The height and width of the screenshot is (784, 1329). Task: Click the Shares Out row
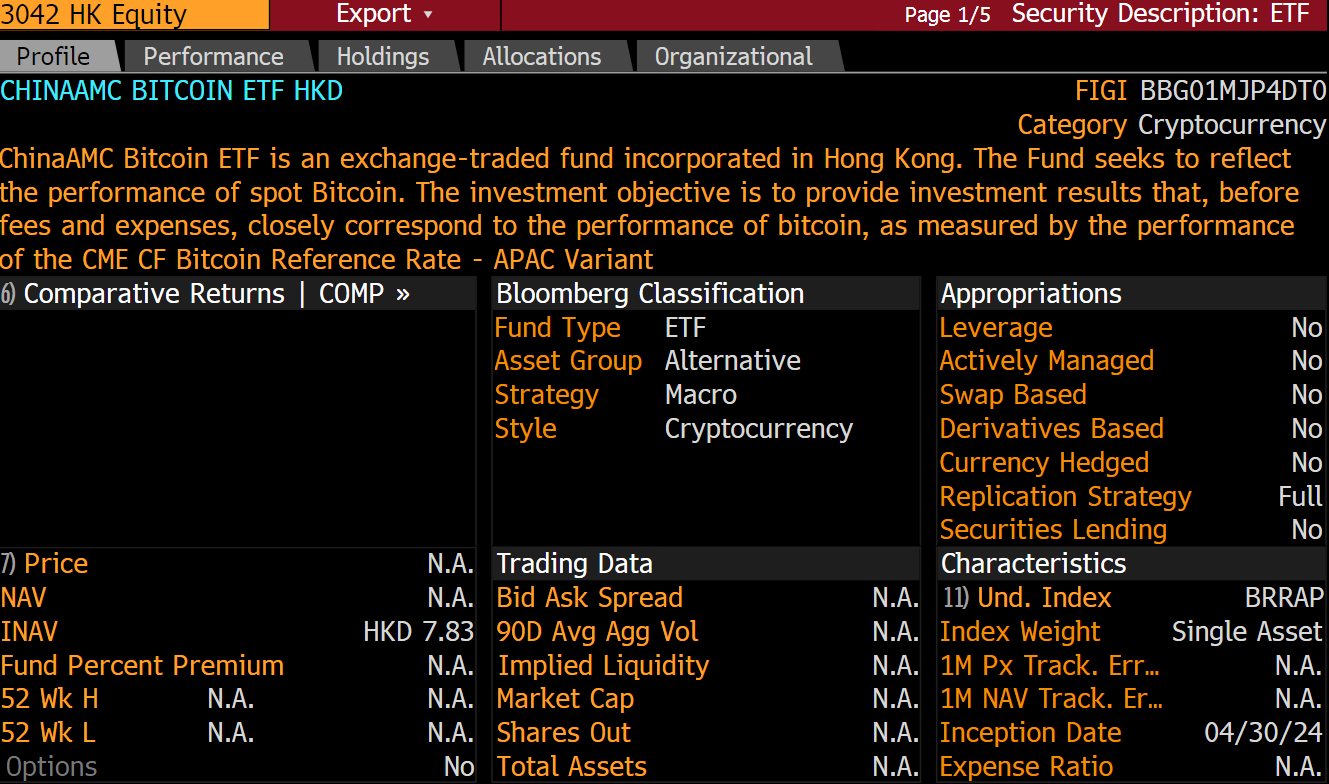click(x=707, y=733)
